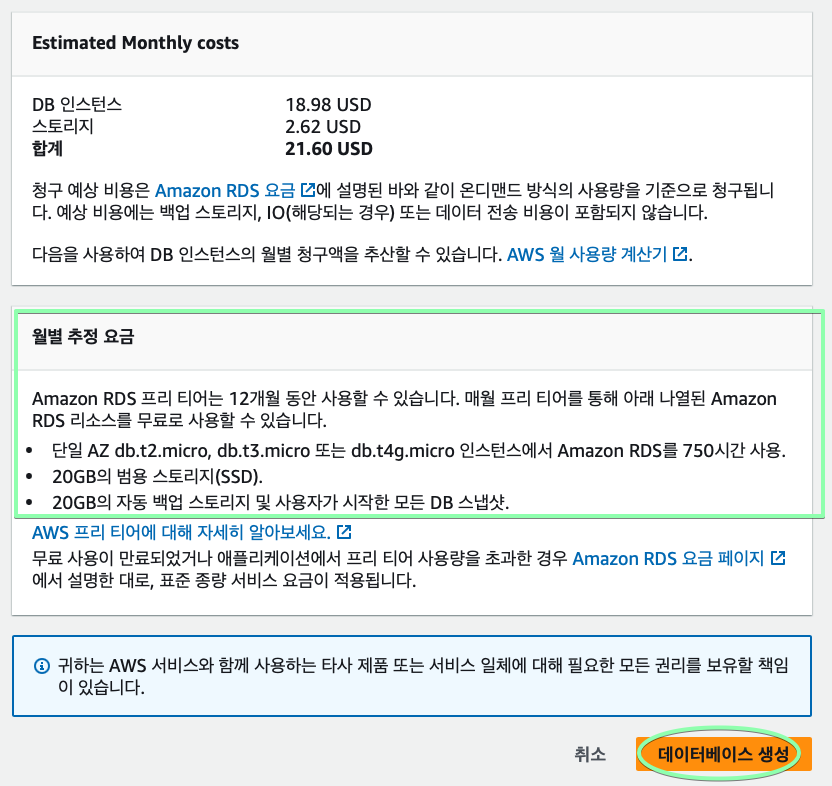Click the 월별 추정 요금 heading
Screen dimensions: 832x786
coord(83,336)
